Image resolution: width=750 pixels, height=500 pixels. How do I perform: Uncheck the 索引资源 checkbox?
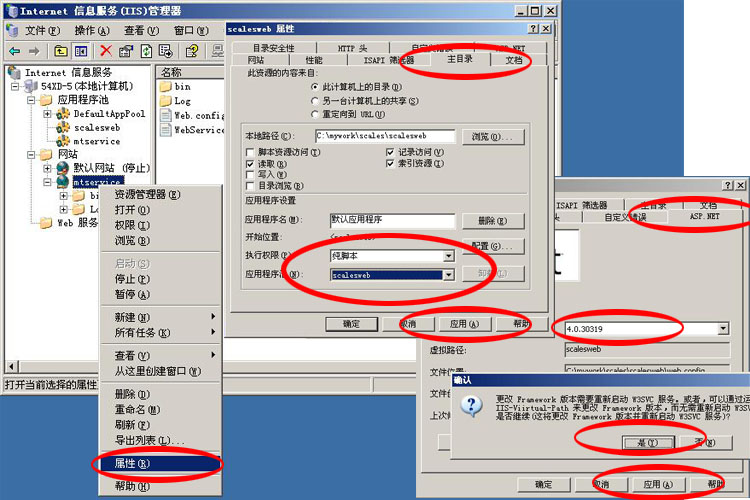(x=390, y=164)
